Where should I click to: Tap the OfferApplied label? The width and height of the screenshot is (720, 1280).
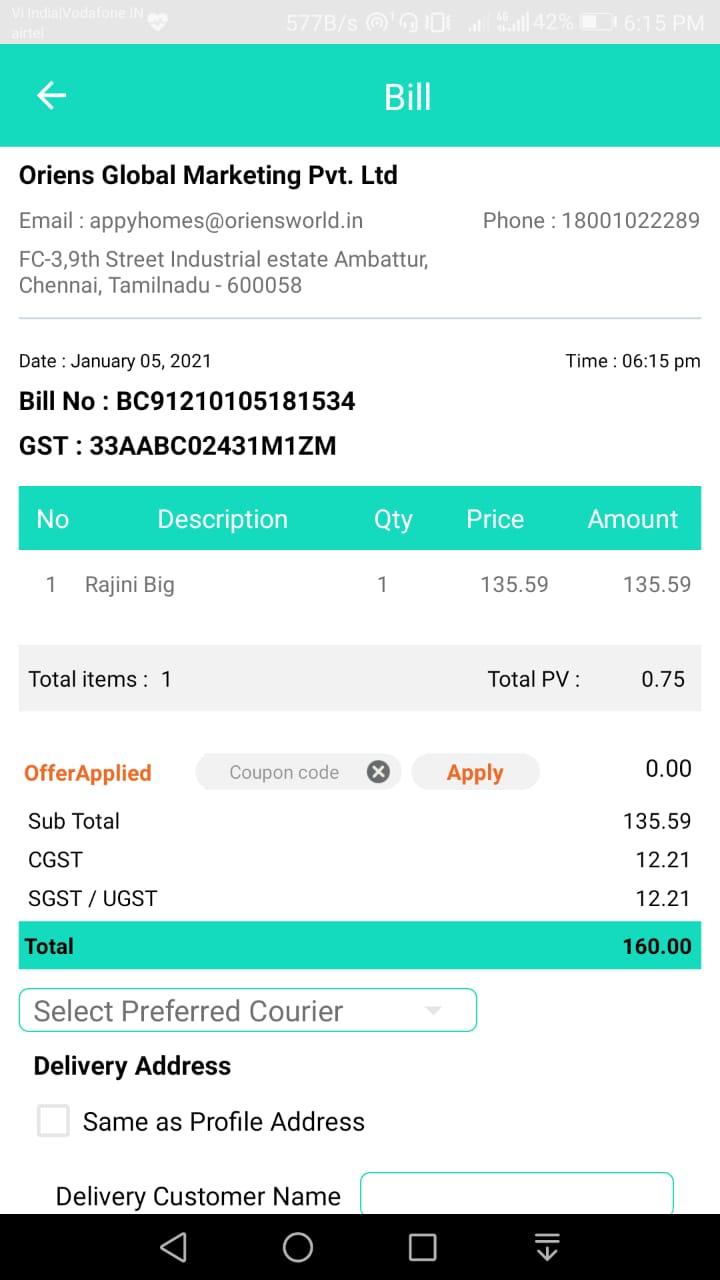coord(88,773)
